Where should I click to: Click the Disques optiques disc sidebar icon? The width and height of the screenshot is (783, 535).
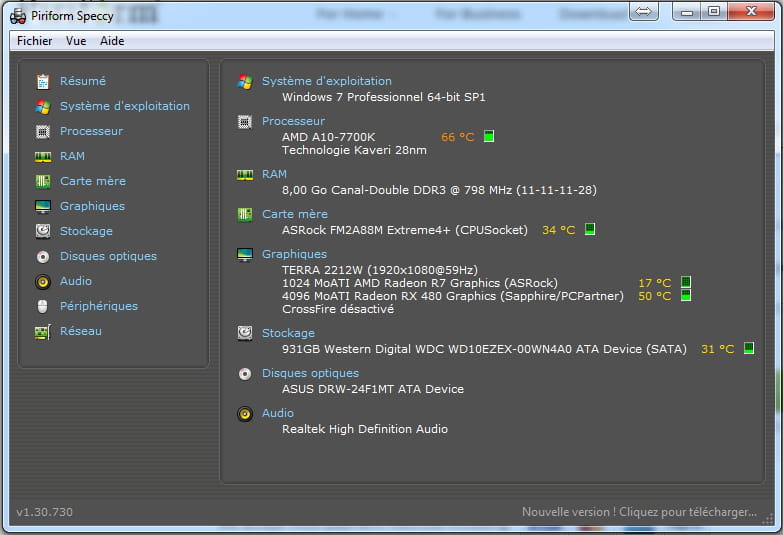pos(43,256)
